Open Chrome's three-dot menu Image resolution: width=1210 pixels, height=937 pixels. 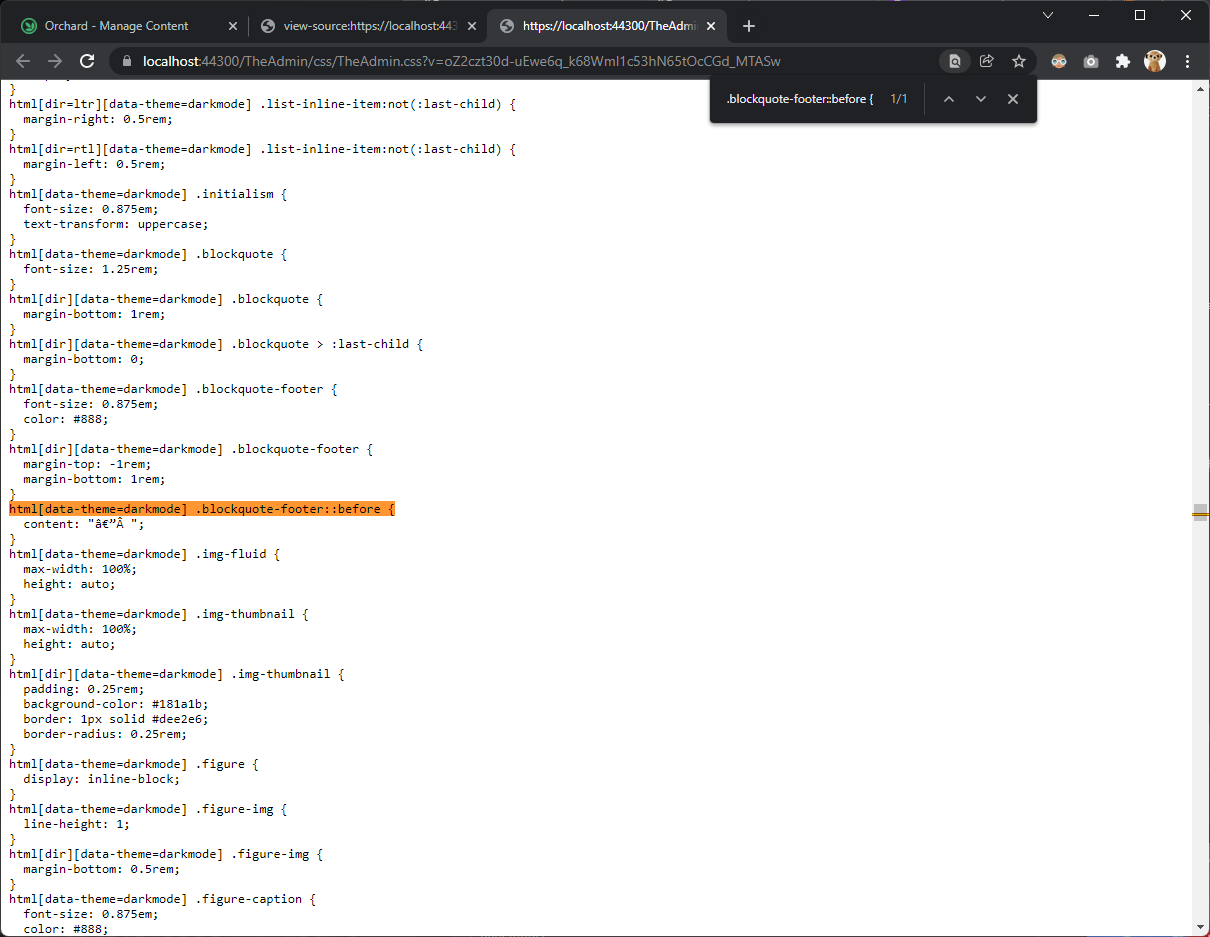pos(1188,61)
